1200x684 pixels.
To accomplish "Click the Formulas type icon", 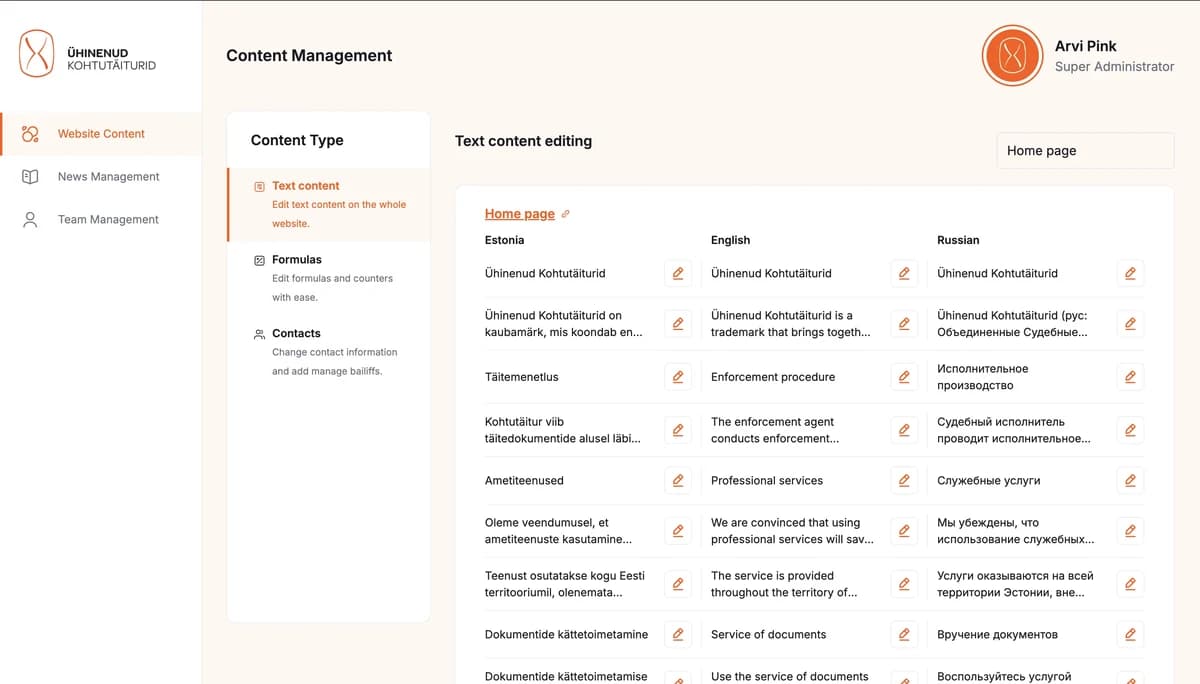I will (x=259, y=260).
